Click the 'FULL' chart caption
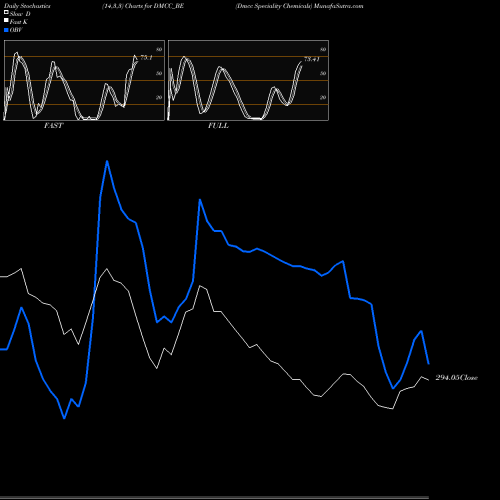 (218, 126)
